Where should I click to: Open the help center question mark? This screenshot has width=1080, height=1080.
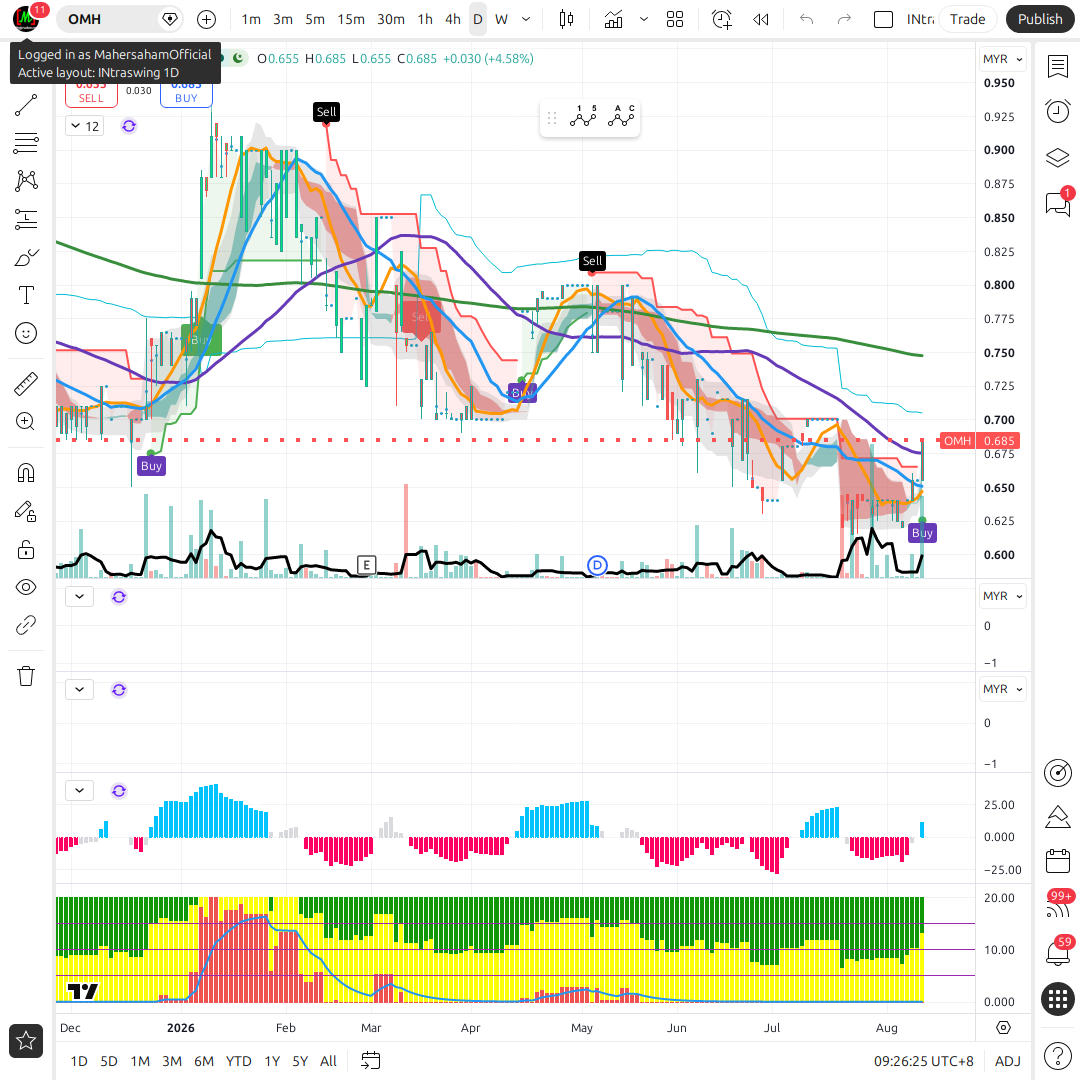pyautogui.click(x=1058, y=1055)
